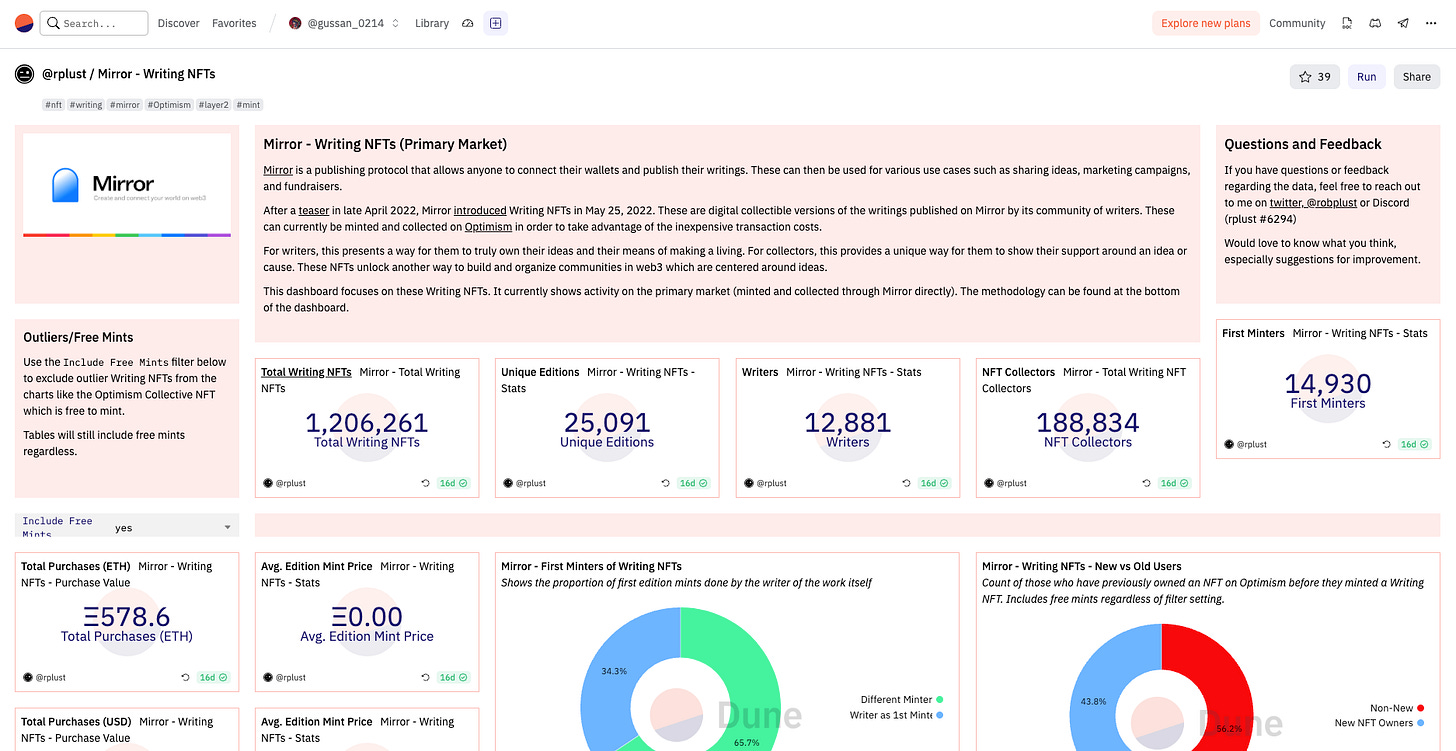Image resolution: width=1456 pixels, height=751 pixels.
Task: Open the introduced link
Action: (481, 211)
